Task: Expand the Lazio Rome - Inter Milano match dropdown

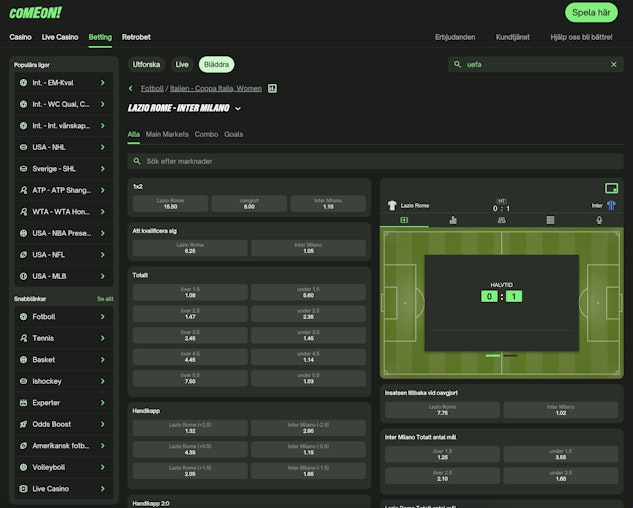Action: pos(238,109)
